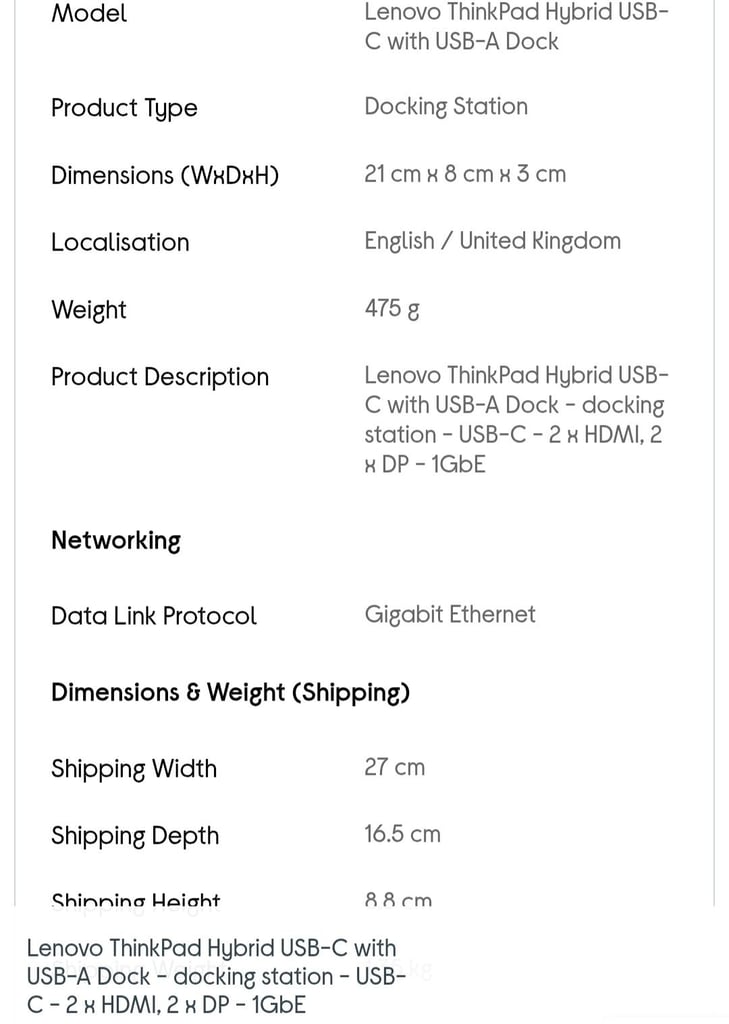Select the English / United Kingdom value
729x1024 pixels.
coord(493,241)
